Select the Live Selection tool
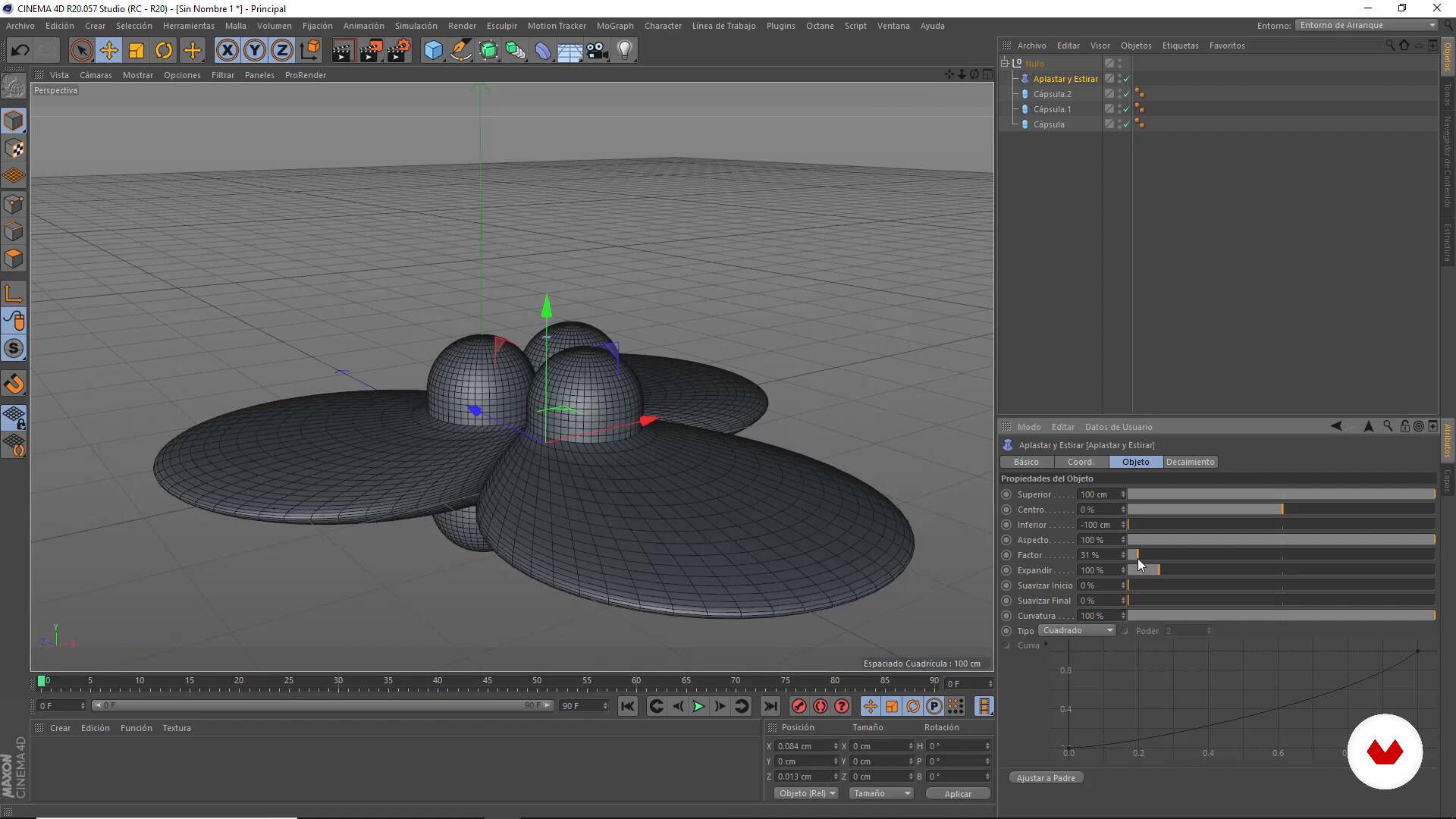This screenshot has width=1456, height=819. [x=81, y=51]
